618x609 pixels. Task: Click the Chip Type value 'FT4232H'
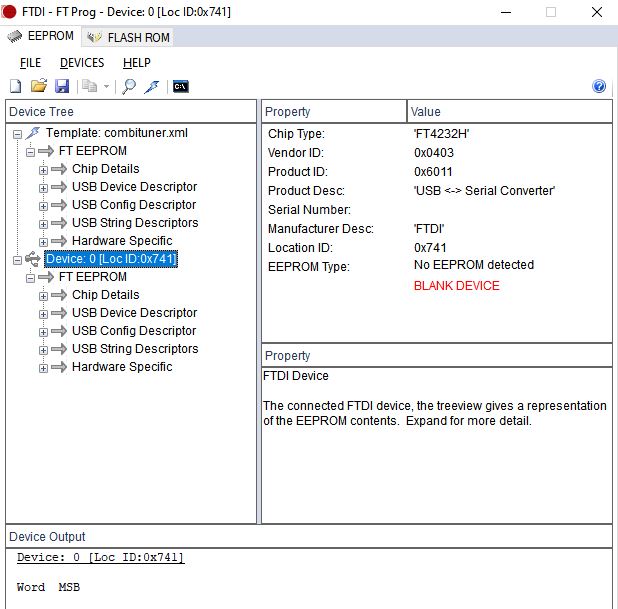pos(441,134)
